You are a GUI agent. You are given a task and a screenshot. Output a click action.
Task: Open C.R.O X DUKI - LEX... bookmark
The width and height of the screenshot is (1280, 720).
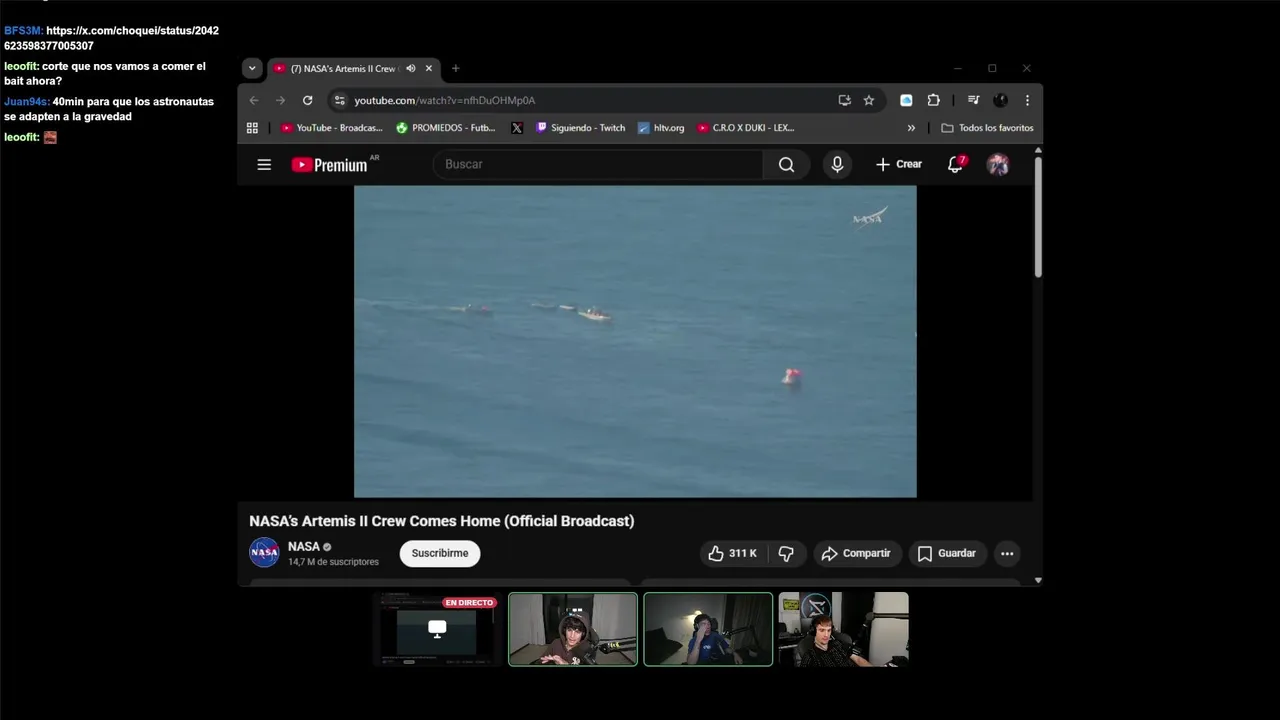click(746, 128)
